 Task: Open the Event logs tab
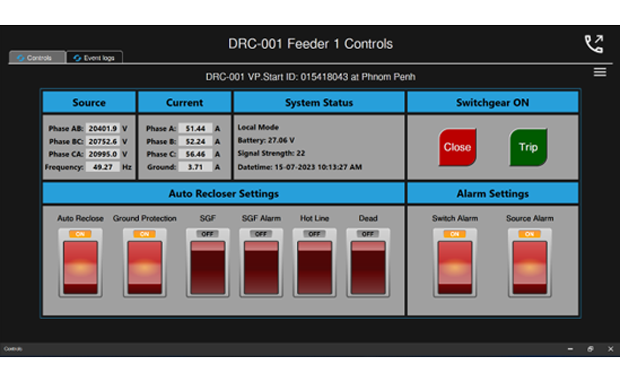[94, 57]
